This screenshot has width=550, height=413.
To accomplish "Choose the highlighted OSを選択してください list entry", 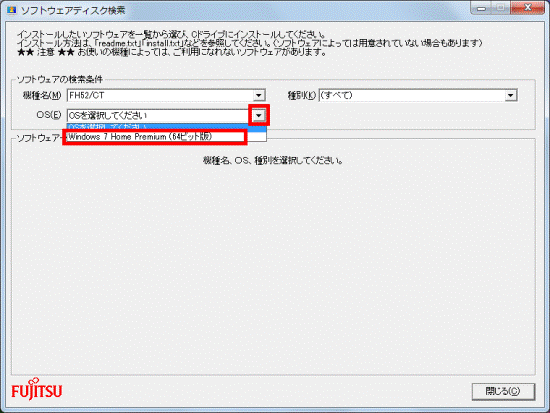I will 167,127.
